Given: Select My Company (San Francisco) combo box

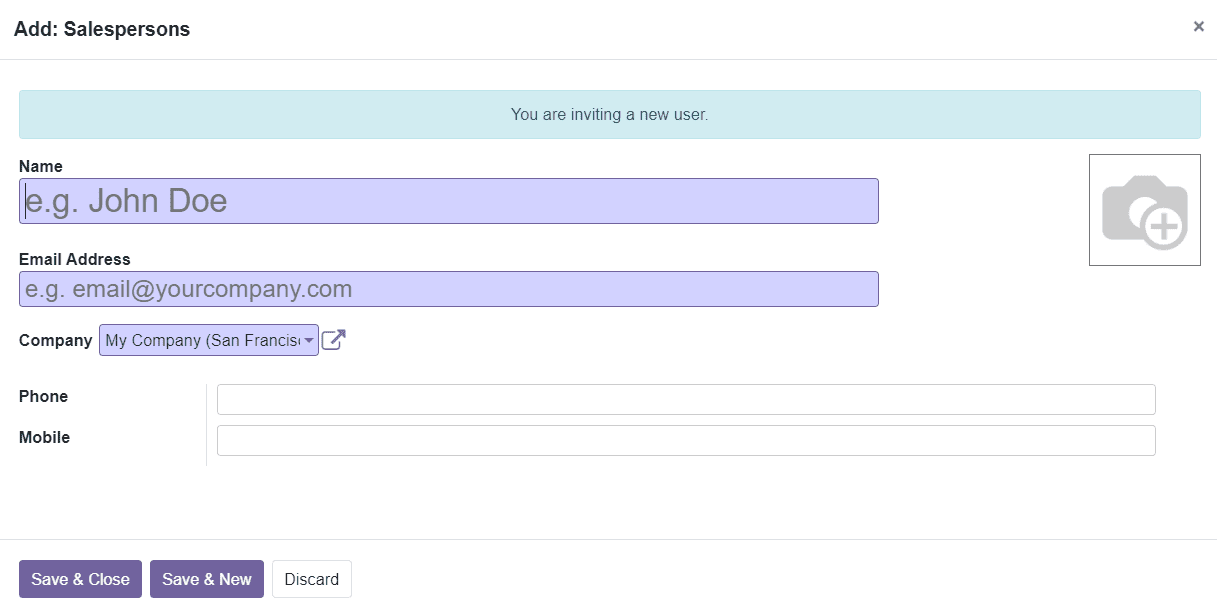Looking at the screenshot, I should click(x=200, y=340).
